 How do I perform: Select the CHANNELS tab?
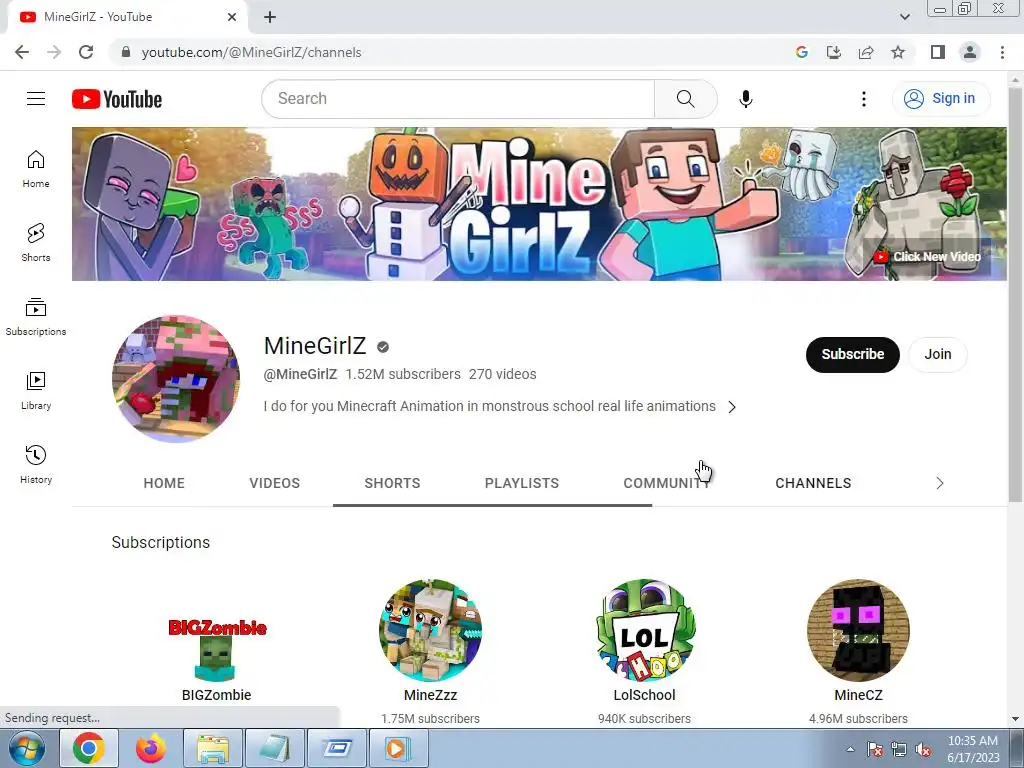coord(813,483)
